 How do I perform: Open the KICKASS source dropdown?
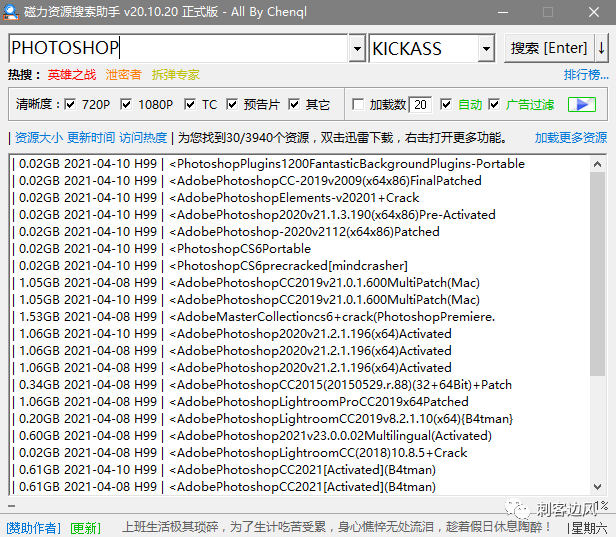[486, 48]
